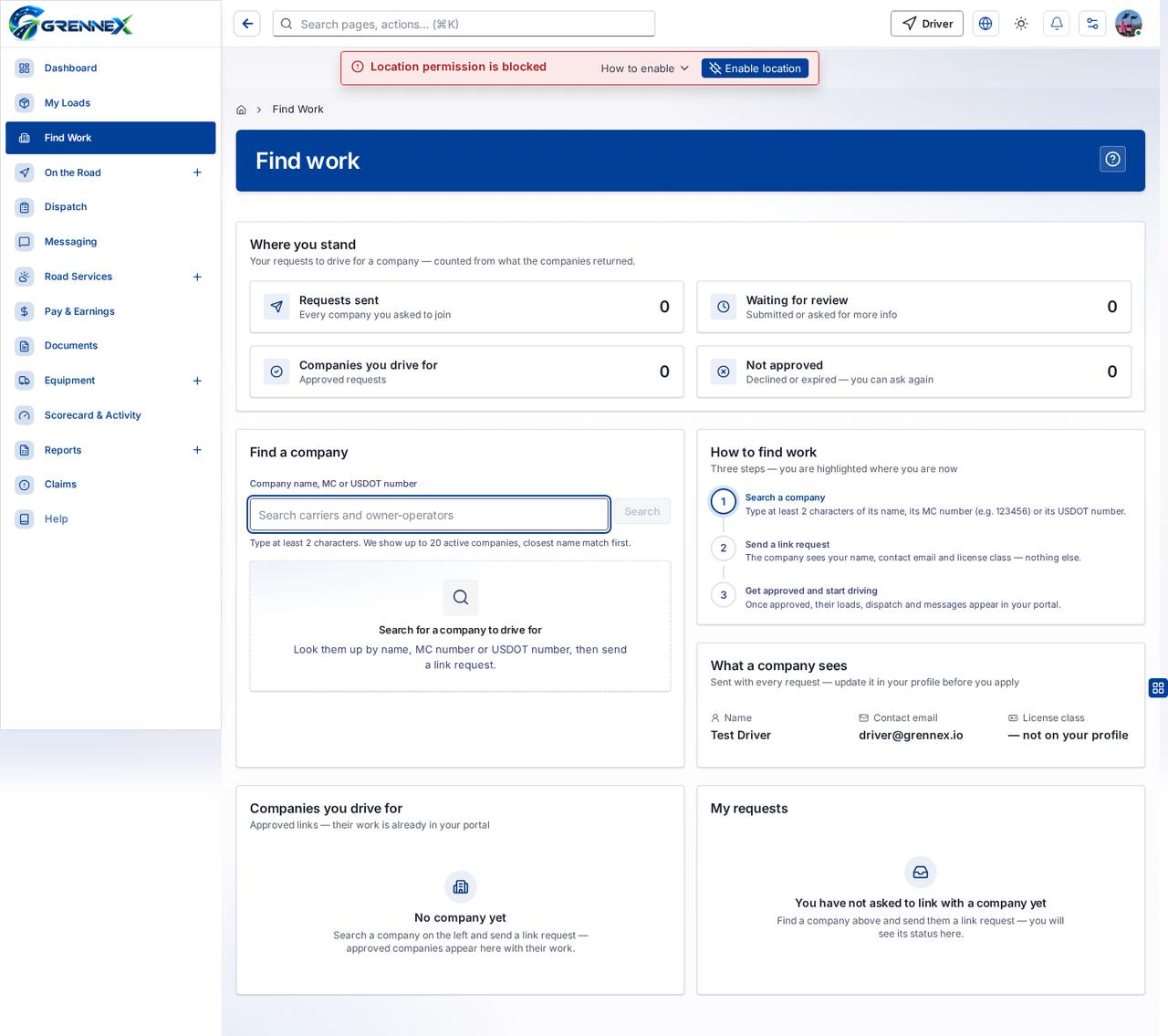
Task: Expand the On the Road submenu
Action: click(197, 173)
